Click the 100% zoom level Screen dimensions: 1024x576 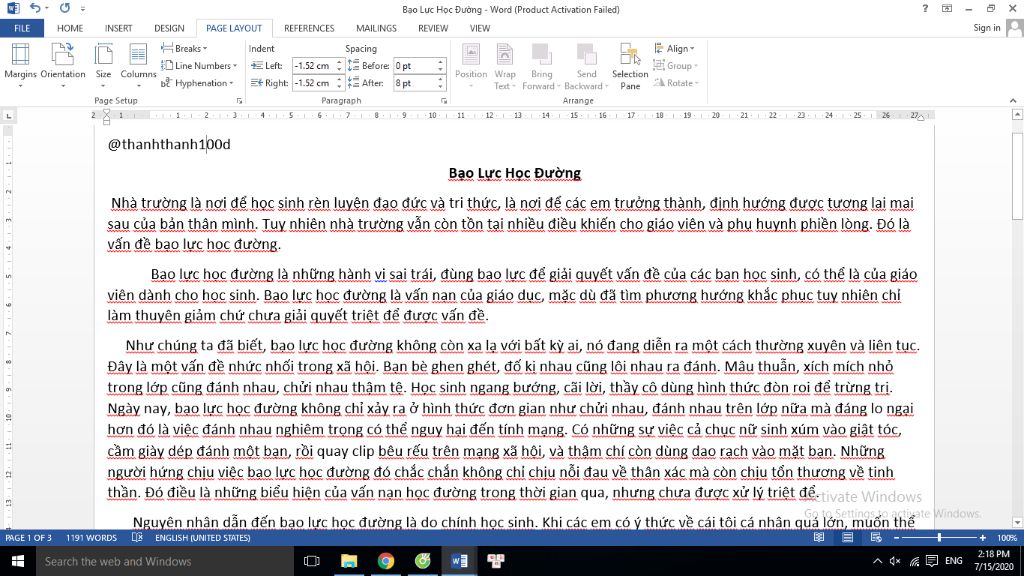1006,537
